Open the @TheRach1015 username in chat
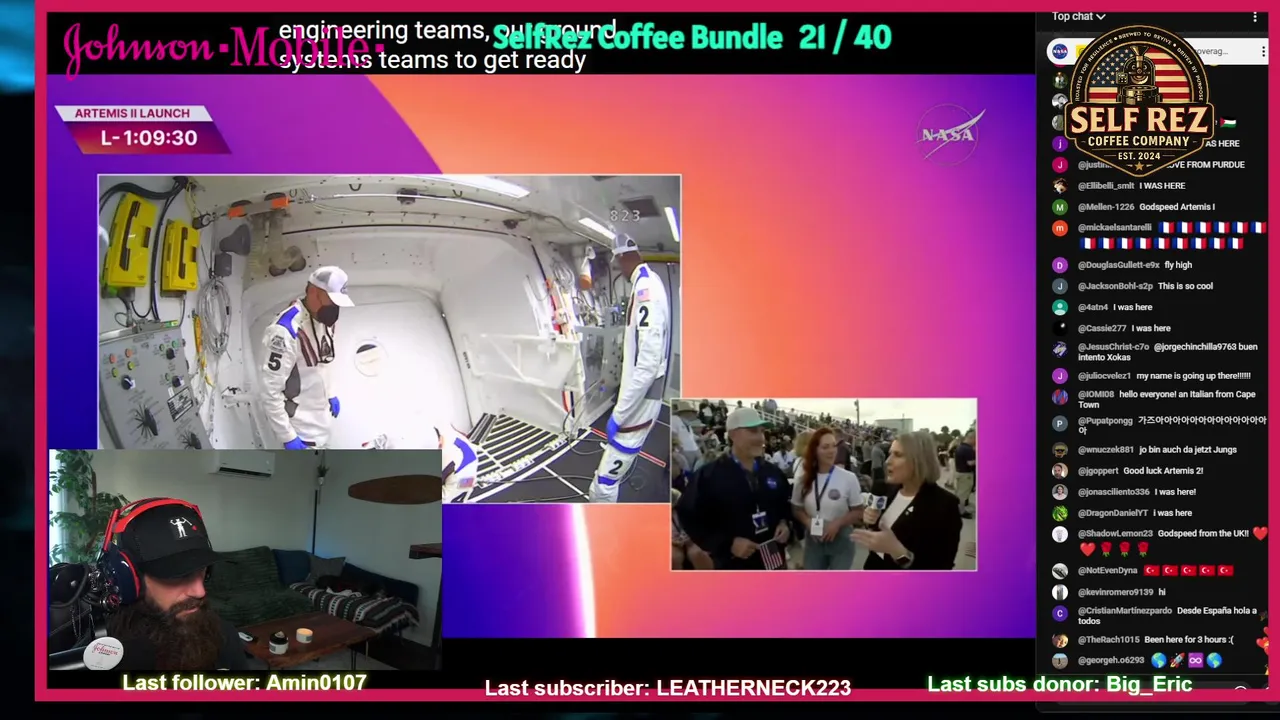 (1109, 640)
